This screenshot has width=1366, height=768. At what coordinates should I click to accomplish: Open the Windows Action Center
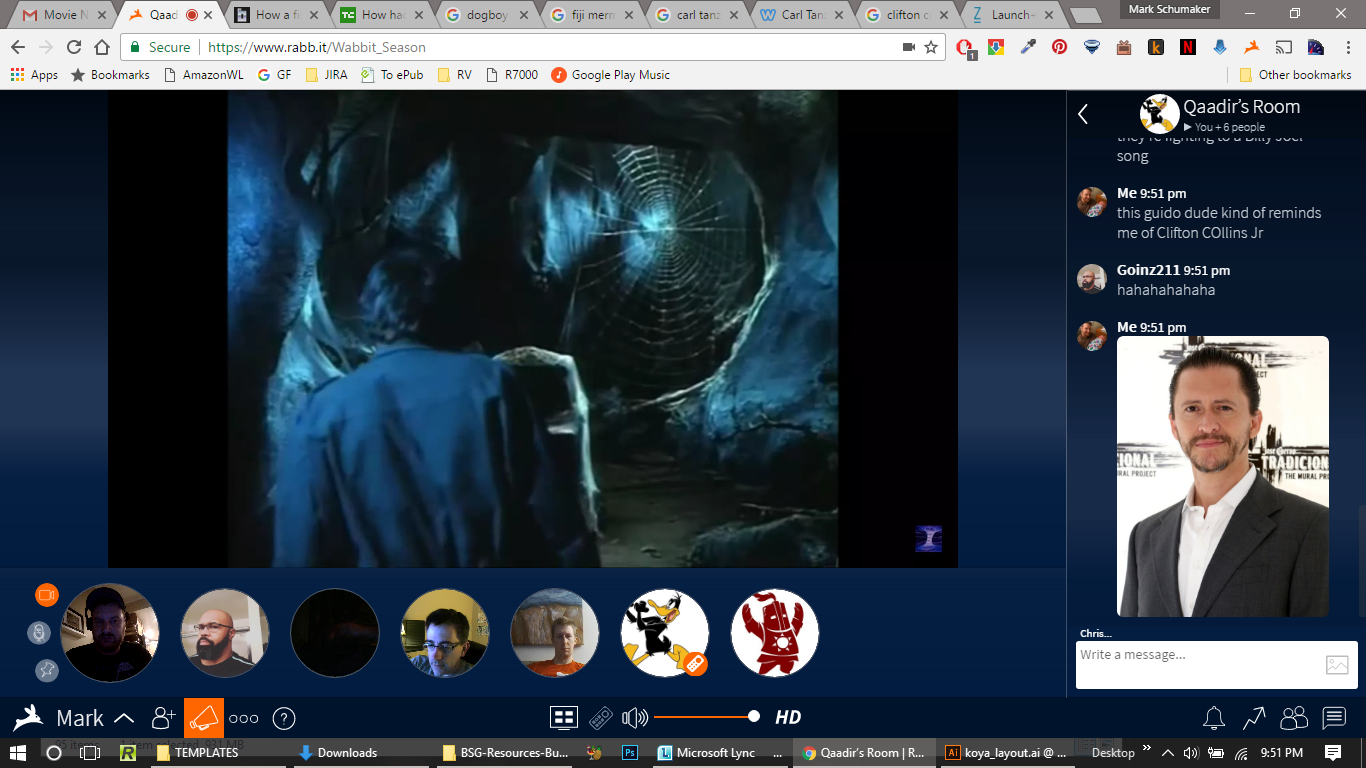click(x=1333, y=753)
